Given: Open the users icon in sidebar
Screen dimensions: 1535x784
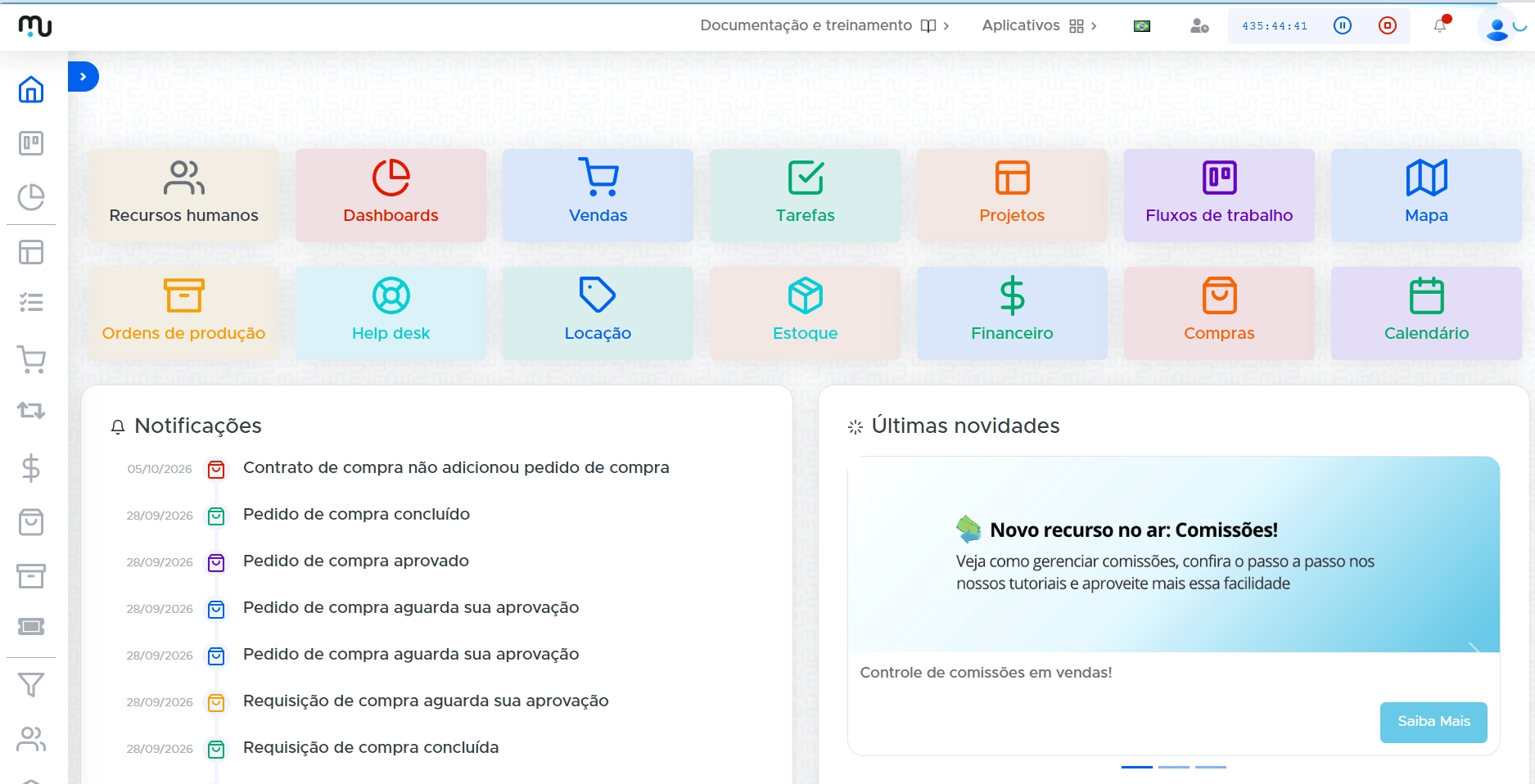Looking at the screenshot, I should coord(31,740).
